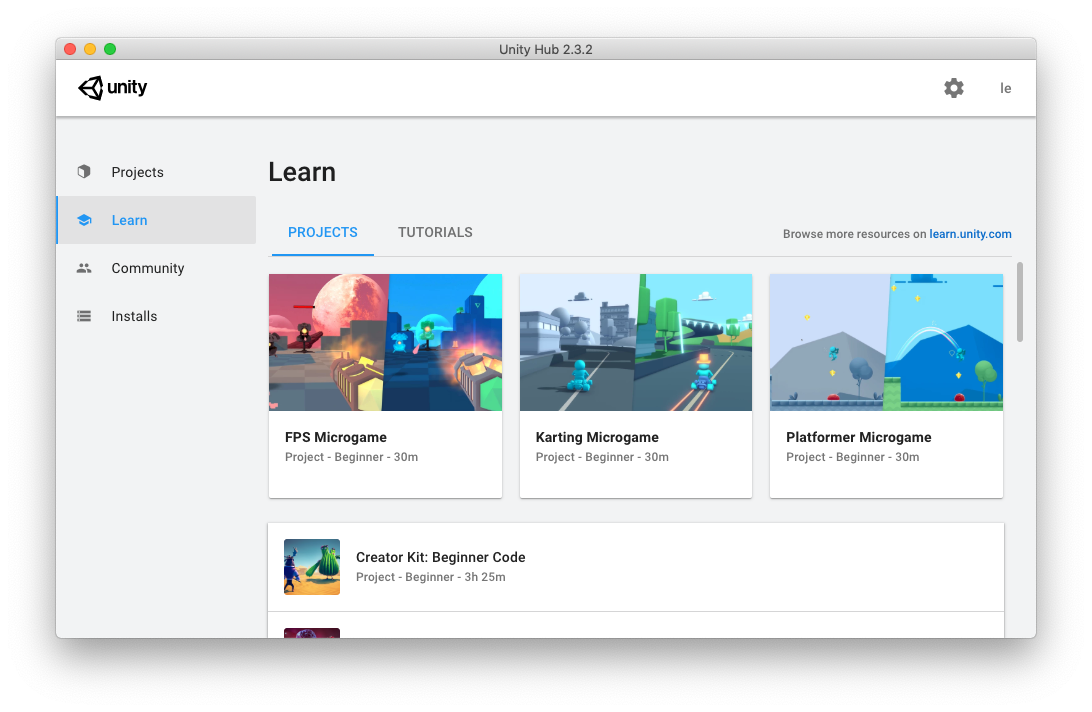The width and height of the screenshot is (1092, 712).
Task: Click the FPS Microgame preview image
Action: [385, 342]
